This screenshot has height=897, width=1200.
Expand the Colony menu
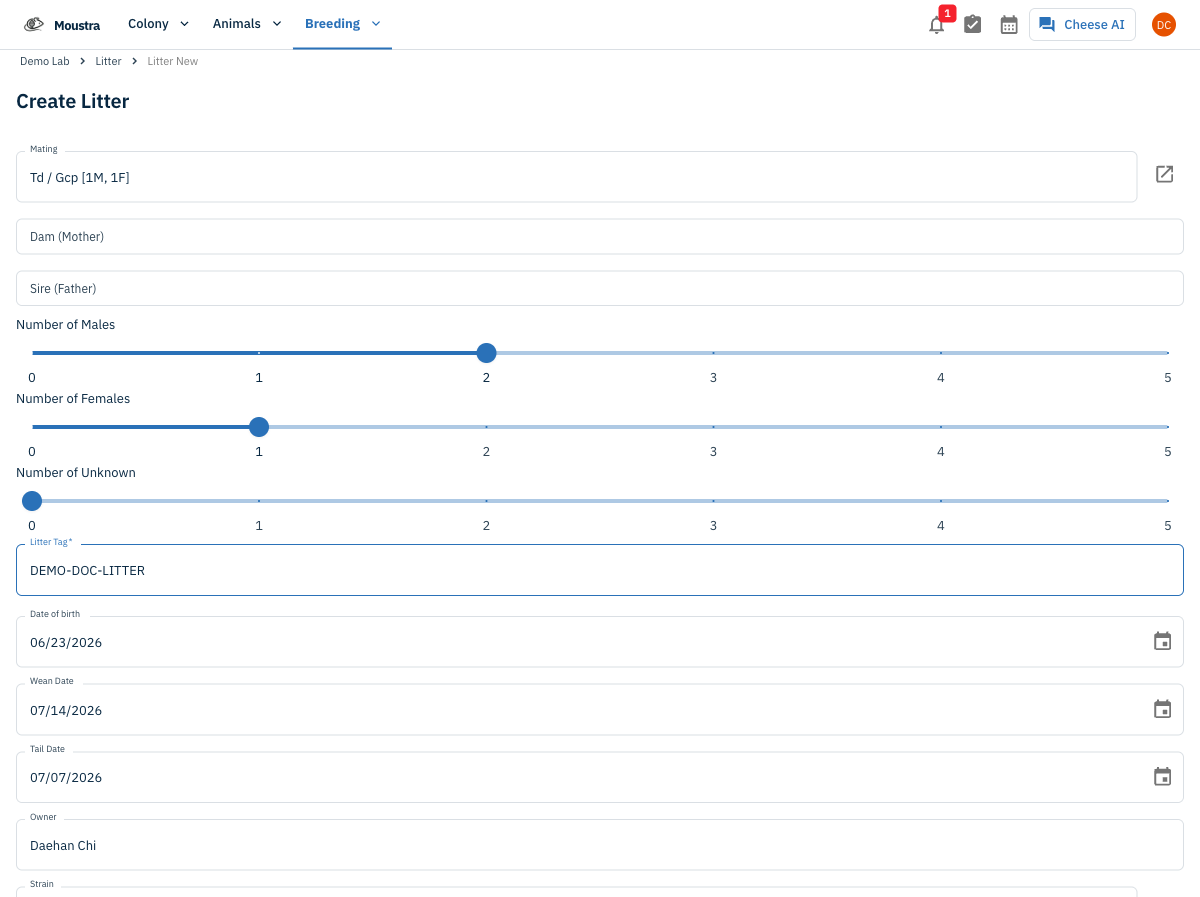(158, 24)
